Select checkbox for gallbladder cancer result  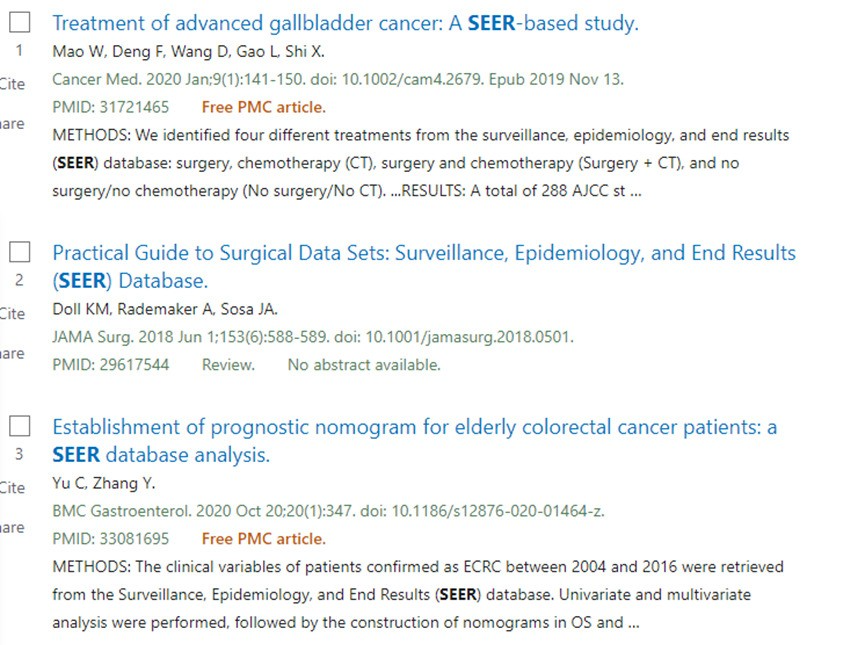[20, 22]
